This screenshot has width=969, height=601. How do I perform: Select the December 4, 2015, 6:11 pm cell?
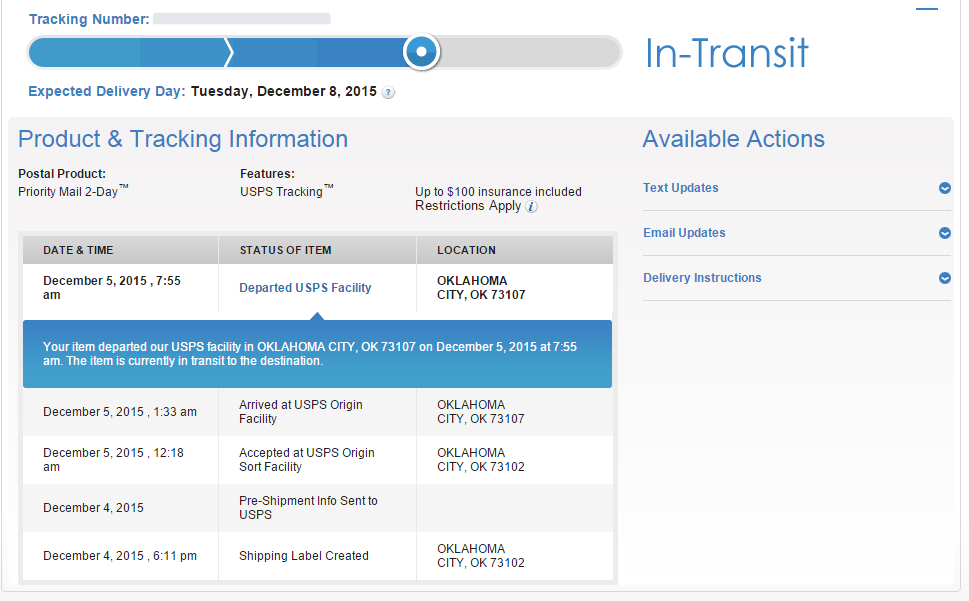click(x=120, y=556)
